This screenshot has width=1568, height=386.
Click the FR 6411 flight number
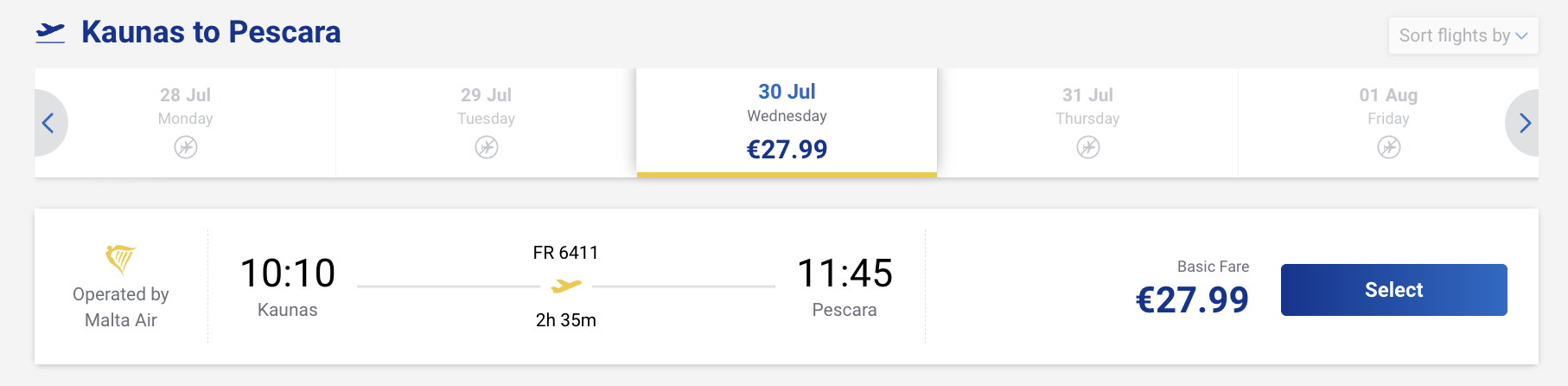pyautogui.click(x=566, y=253)
